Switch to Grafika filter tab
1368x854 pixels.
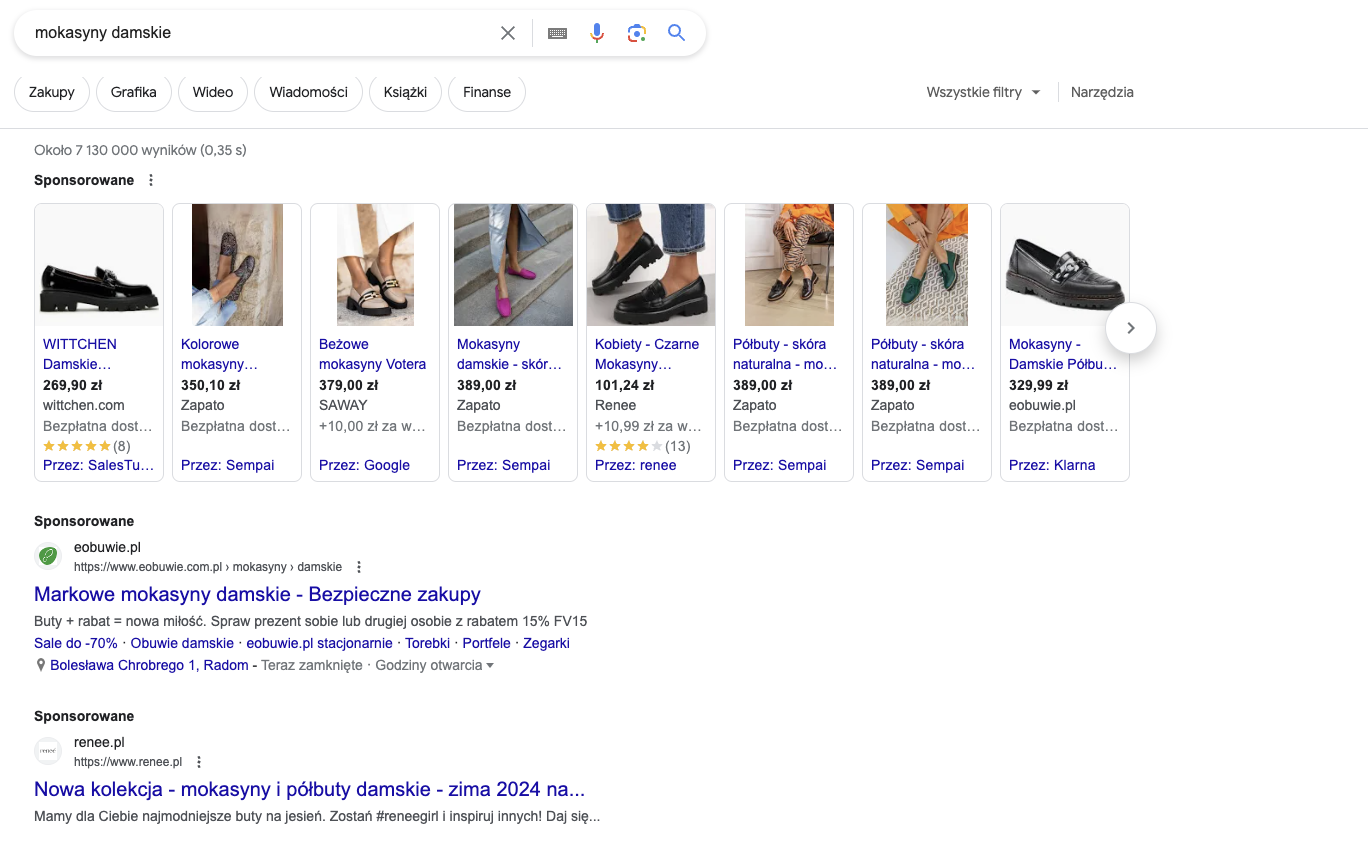(x=134, y=92)
